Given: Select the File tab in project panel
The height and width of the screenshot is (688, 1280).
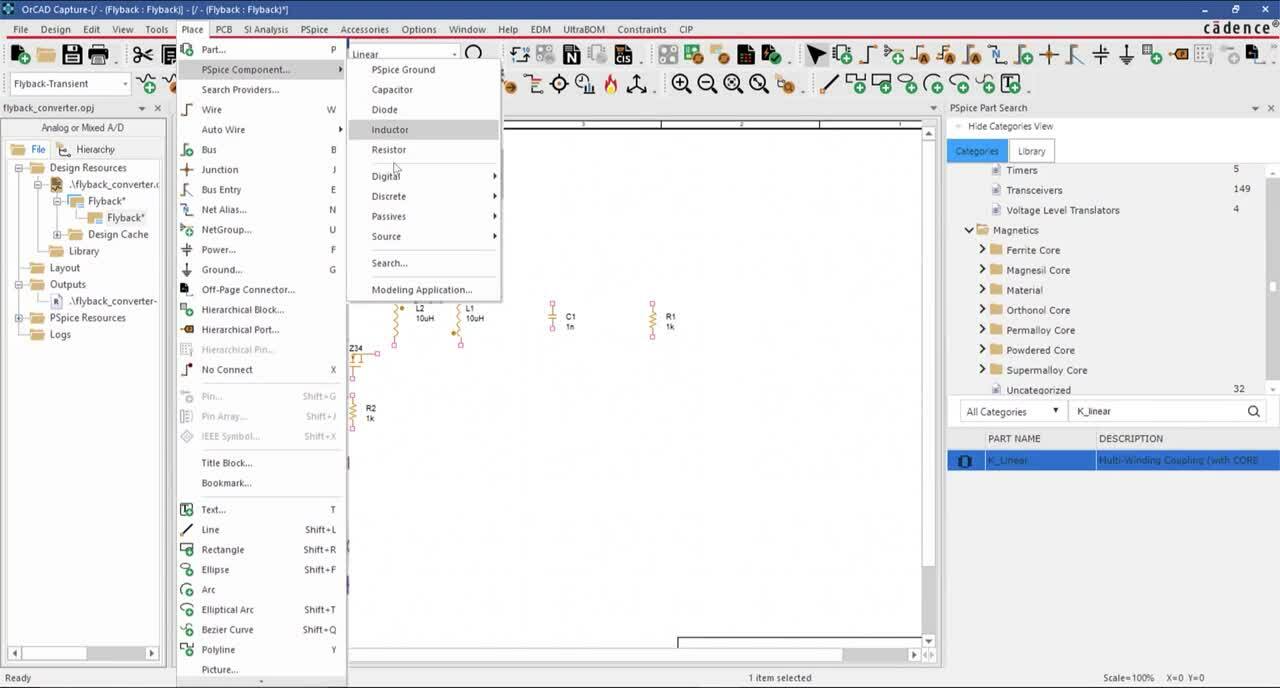Looking at the screenshot, I should [29, 149].
